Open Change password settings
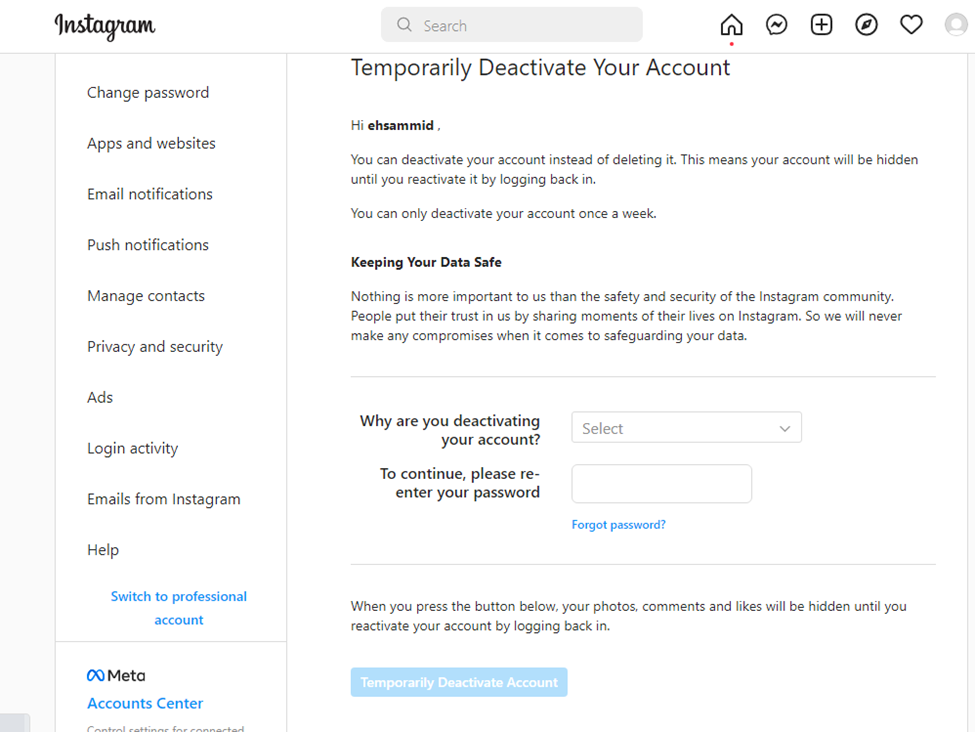The image size is (975, 732). point(148,93)
